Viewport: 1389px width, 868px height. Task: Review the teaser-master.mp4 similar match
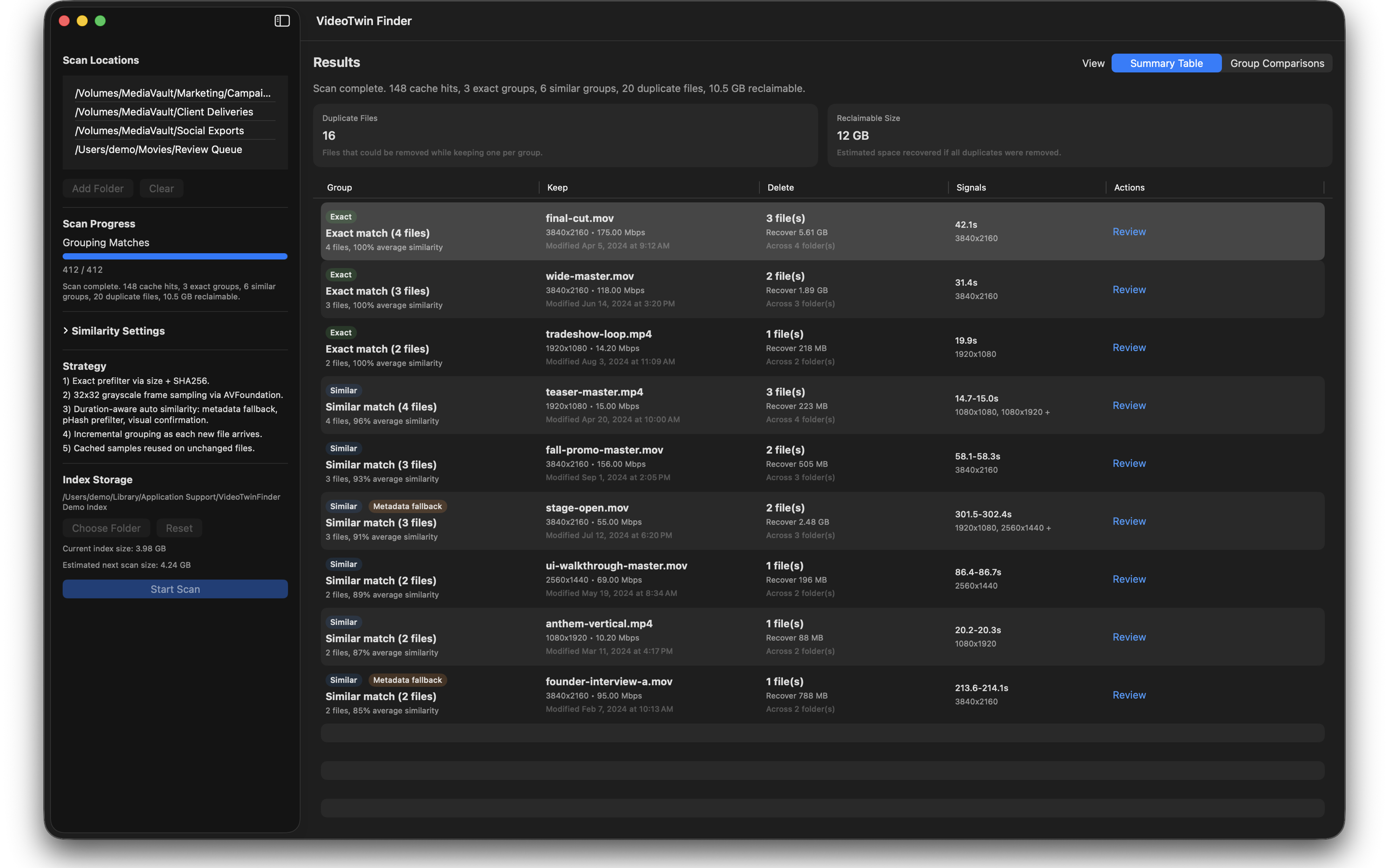click(x=1128, y=405)
